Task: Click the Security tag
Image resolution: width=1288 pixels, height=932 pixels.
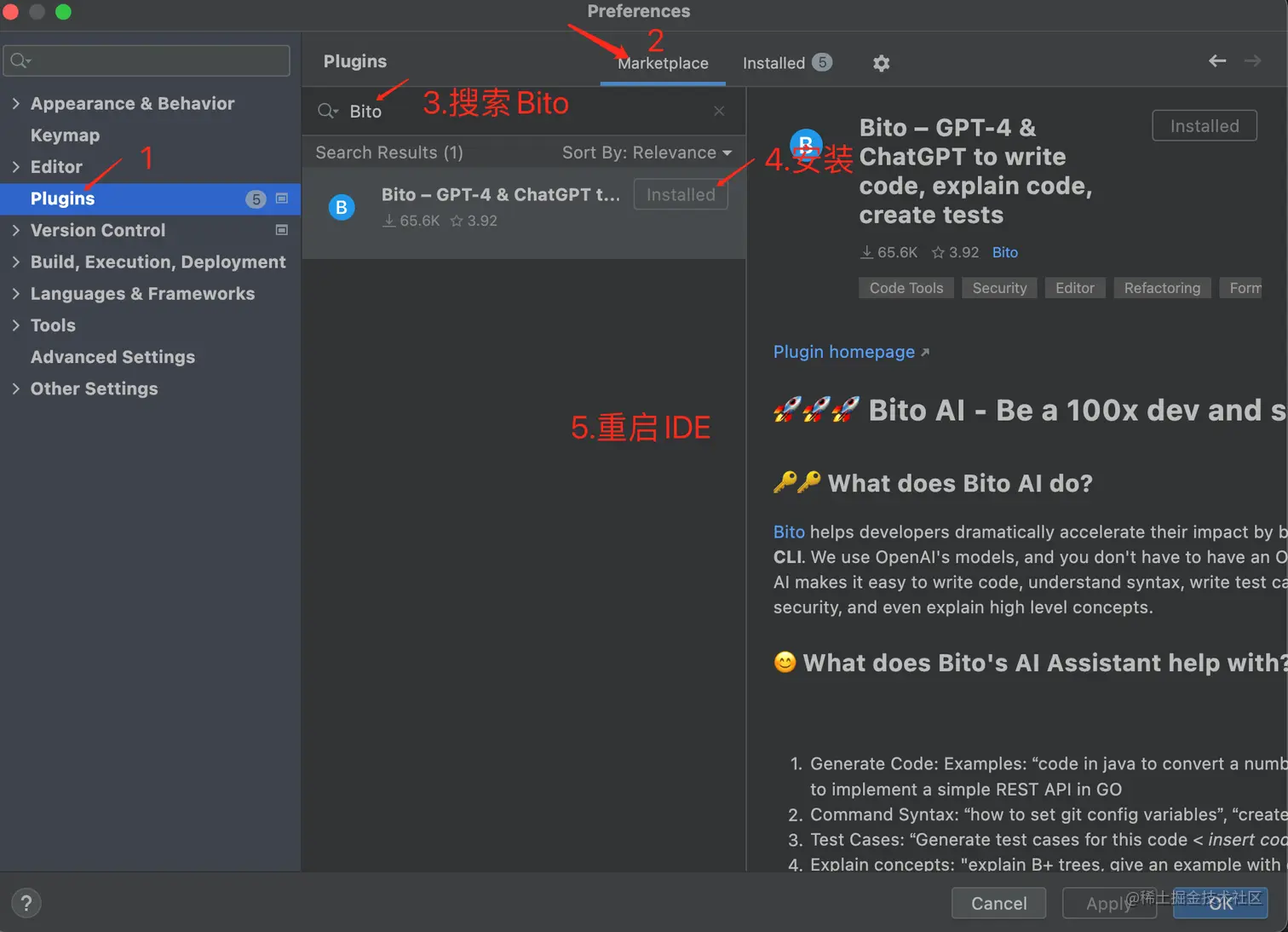Action: (999, 288)
